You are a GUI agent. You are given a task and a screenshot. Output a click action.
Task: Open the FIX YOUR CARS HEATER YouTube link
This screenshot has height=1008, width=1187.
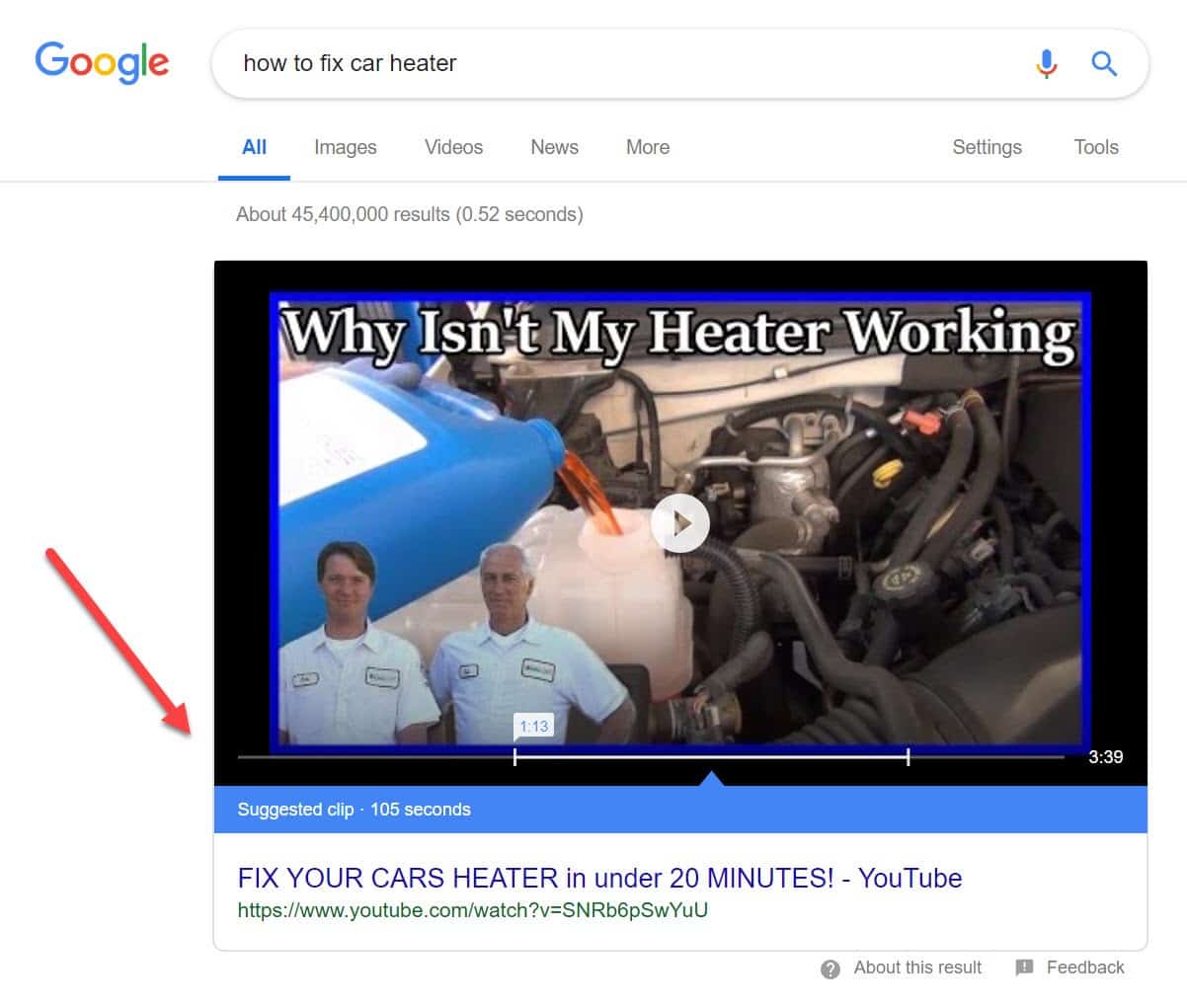click(599, 878)
